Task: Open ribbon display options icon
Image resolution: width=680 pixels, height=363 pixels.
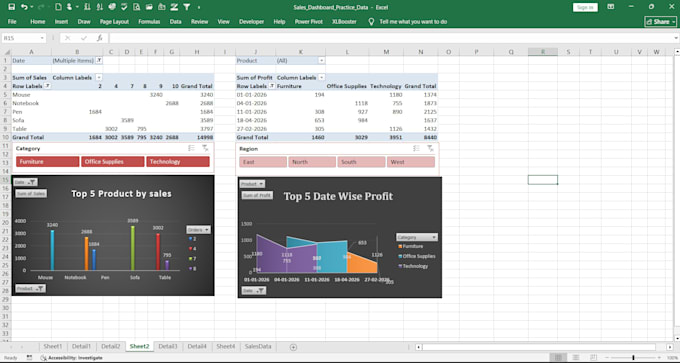Action: pos(611,7)
